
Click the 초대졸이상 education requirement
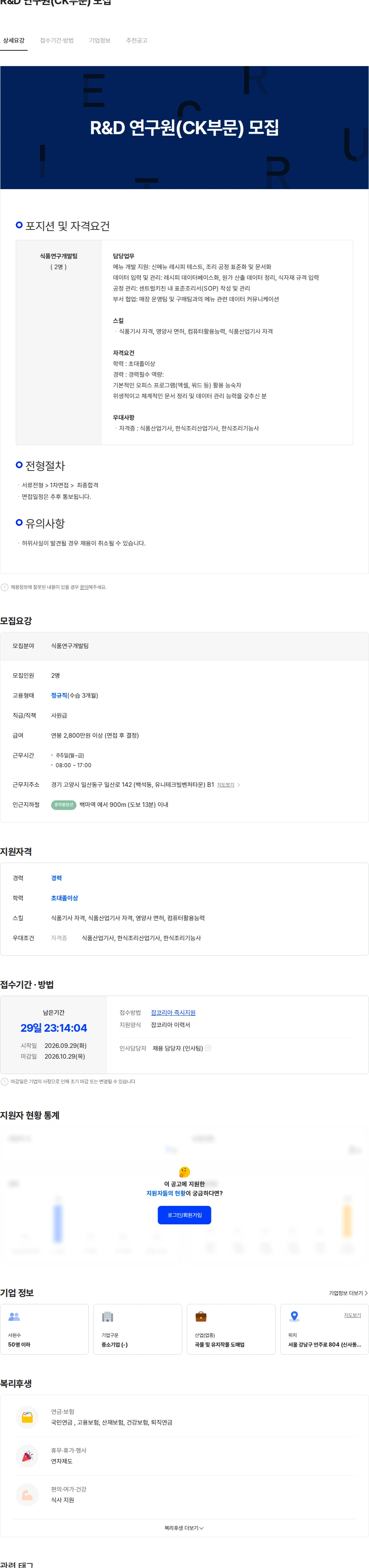pyautogui.click(x=65, y=898)
